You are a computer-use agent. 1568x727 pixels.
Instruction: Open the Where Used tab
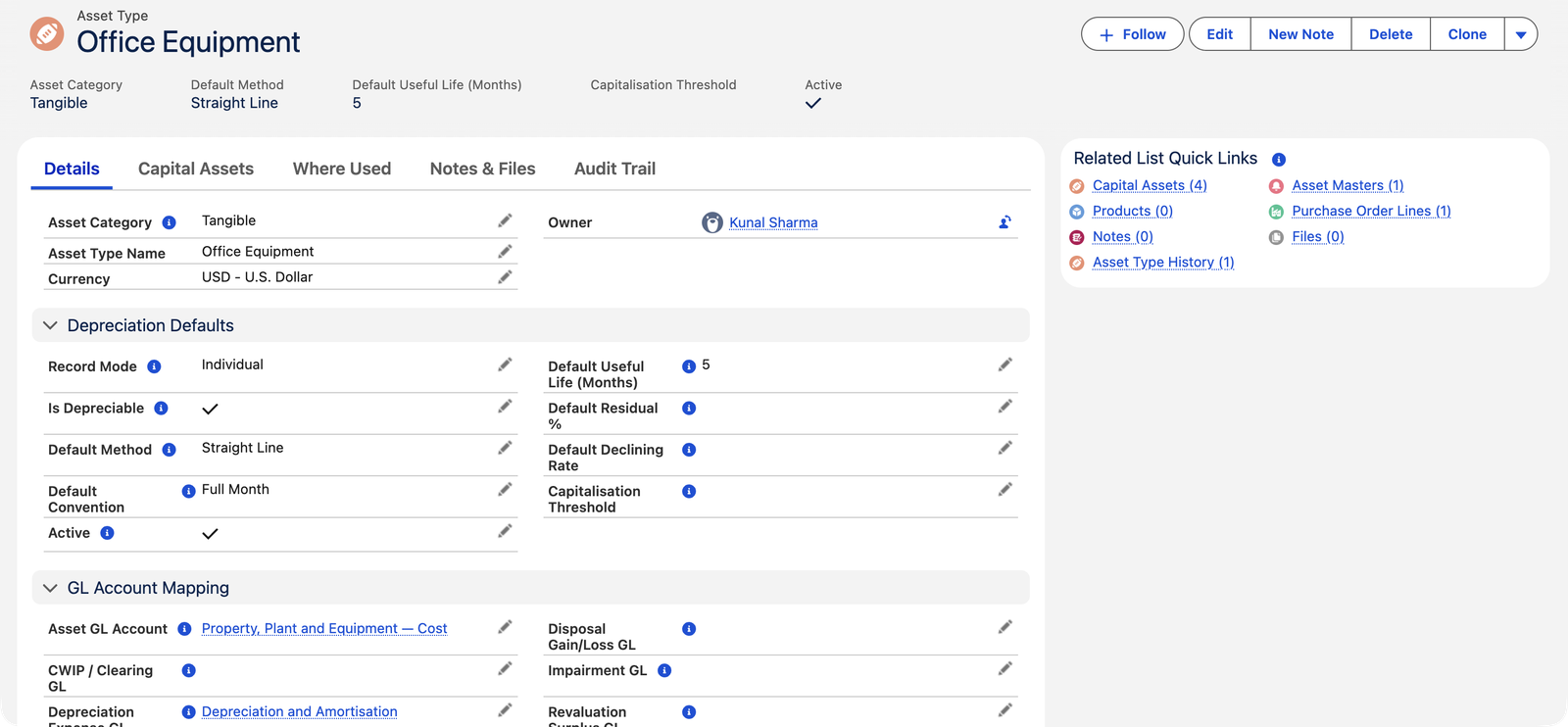(x=342, y=169)
